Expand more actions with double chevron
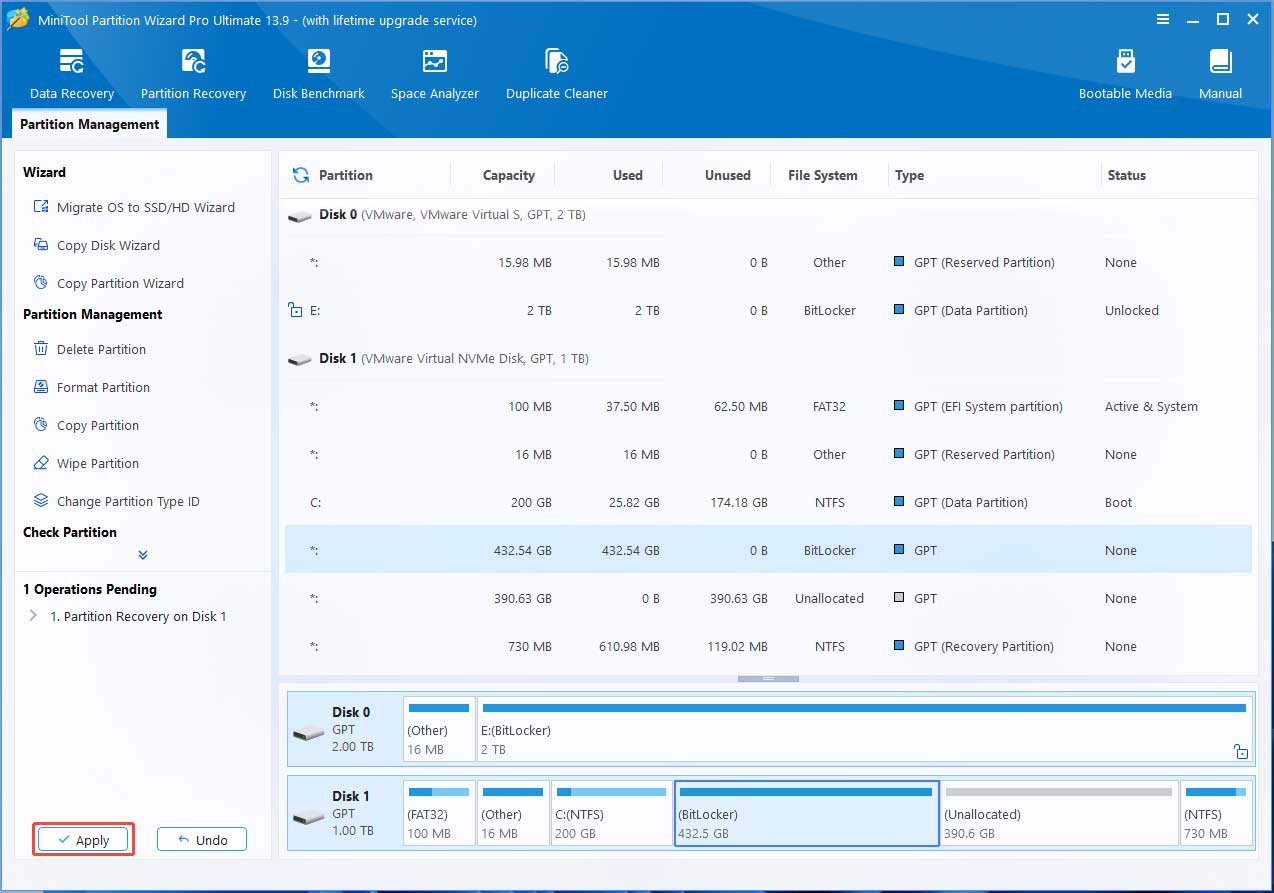The height and width of the screenshot is (893, 1274). pyautogui.click(x=143, y=555)
